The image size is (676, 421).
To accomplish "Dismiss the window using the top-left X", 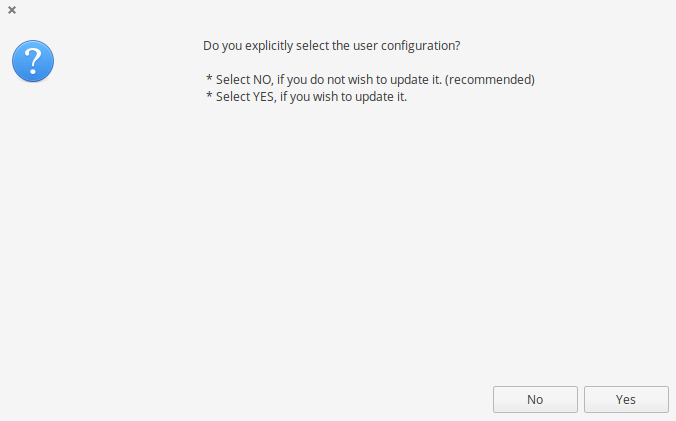I will [12, 10].
